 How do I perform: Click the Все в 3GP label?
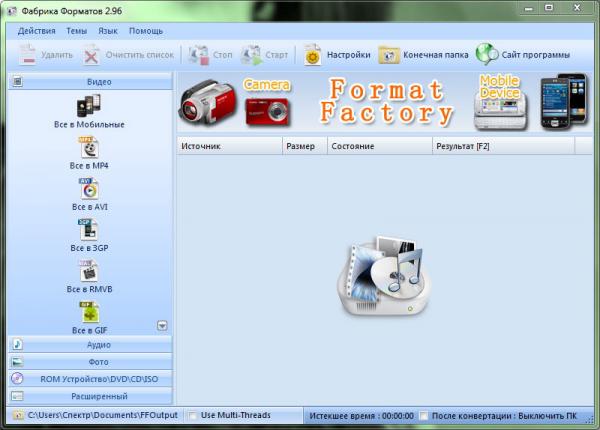tap(89, 248)
